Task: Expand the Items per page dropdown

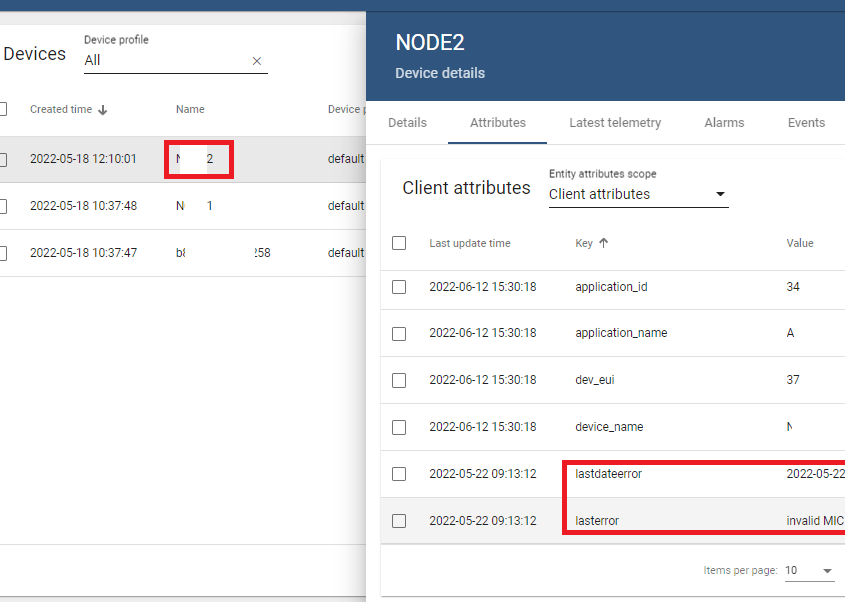Action: coord(809,571)
